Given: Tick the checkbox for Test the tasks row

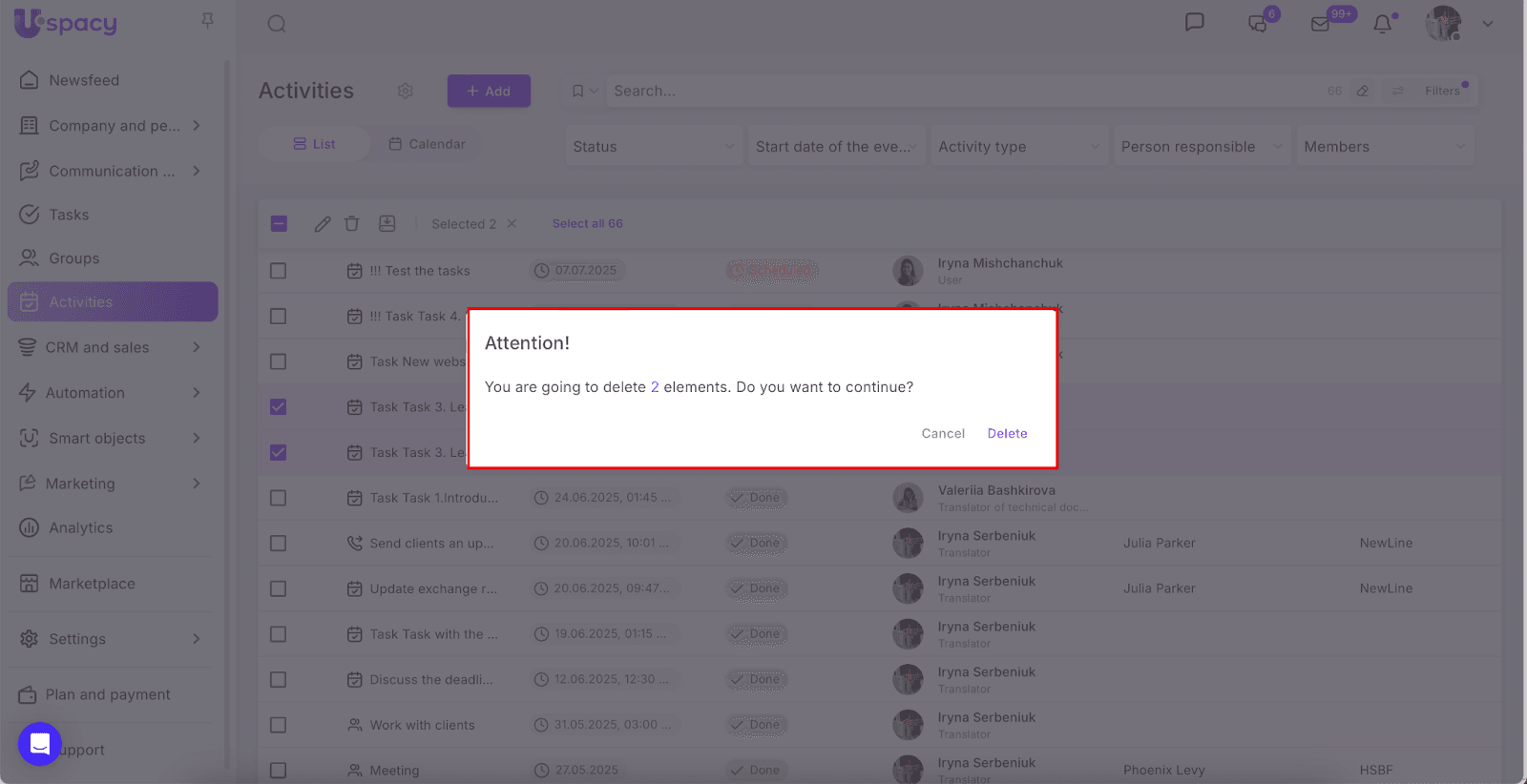Looking at the screenshot, I should [x=278, y=271].
